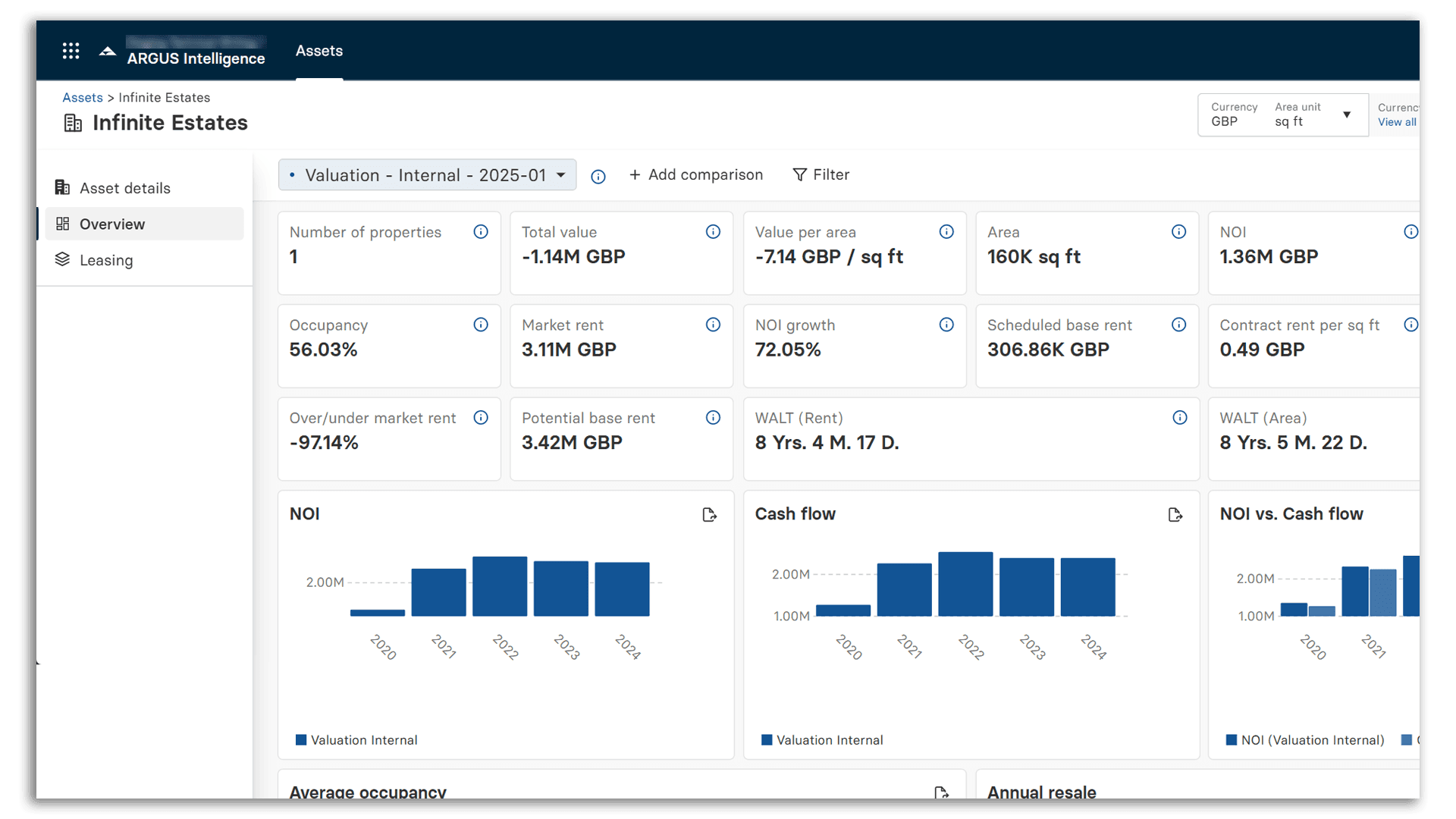Click the info icon beside the valuation selector
Image resolution: width=1456 pixels, height=819 pixels.
[598, 177]
